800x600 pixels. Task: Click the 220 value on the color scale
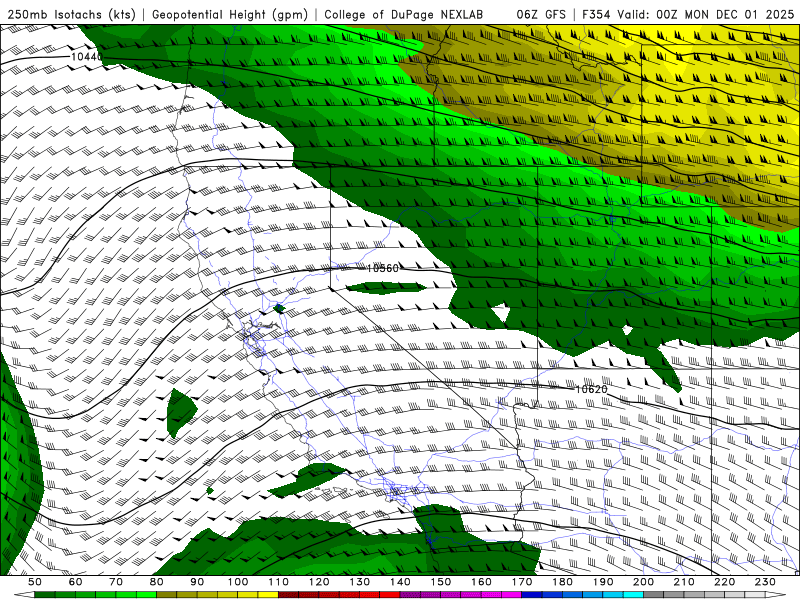(x=724, y=582)
